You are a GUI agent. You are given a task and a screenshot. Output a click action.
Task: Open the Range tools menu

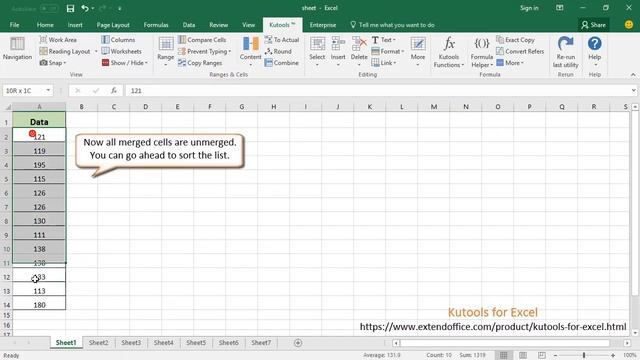(x=166, y=52)
